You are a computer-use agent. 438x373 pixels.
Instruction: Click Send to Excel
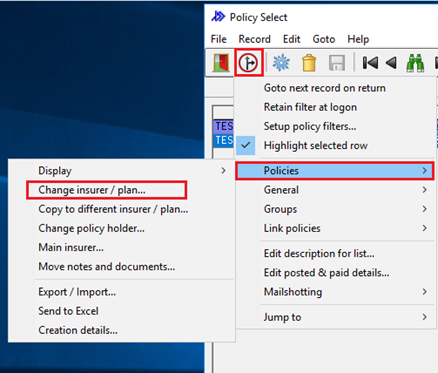click(122, 311)
